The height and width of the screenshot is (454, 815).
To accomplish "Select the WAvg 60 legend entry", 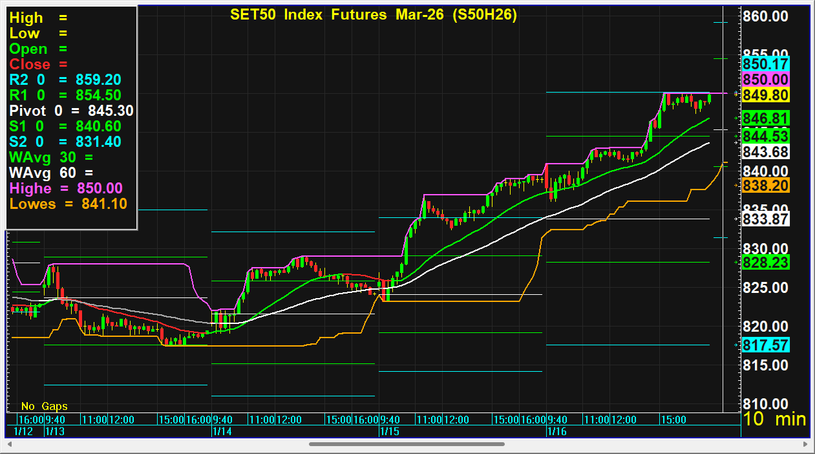I will coord(43,173).
